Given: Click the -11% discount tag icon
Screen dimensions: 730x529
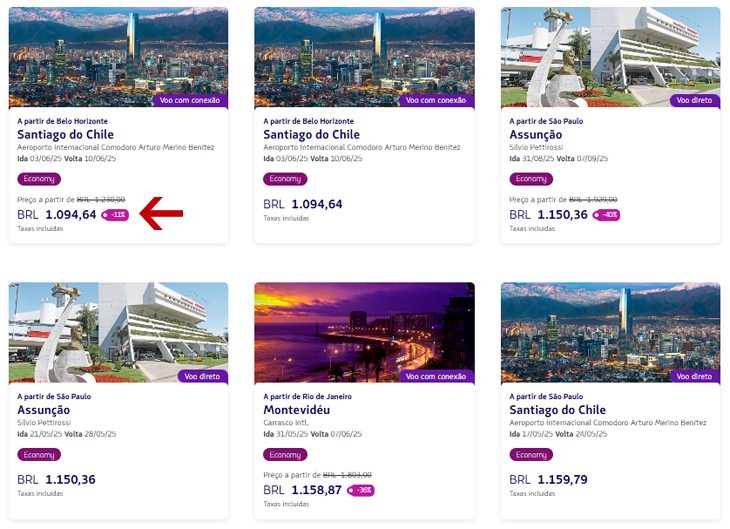Looking at the screenshot, I should click(115, 215).
